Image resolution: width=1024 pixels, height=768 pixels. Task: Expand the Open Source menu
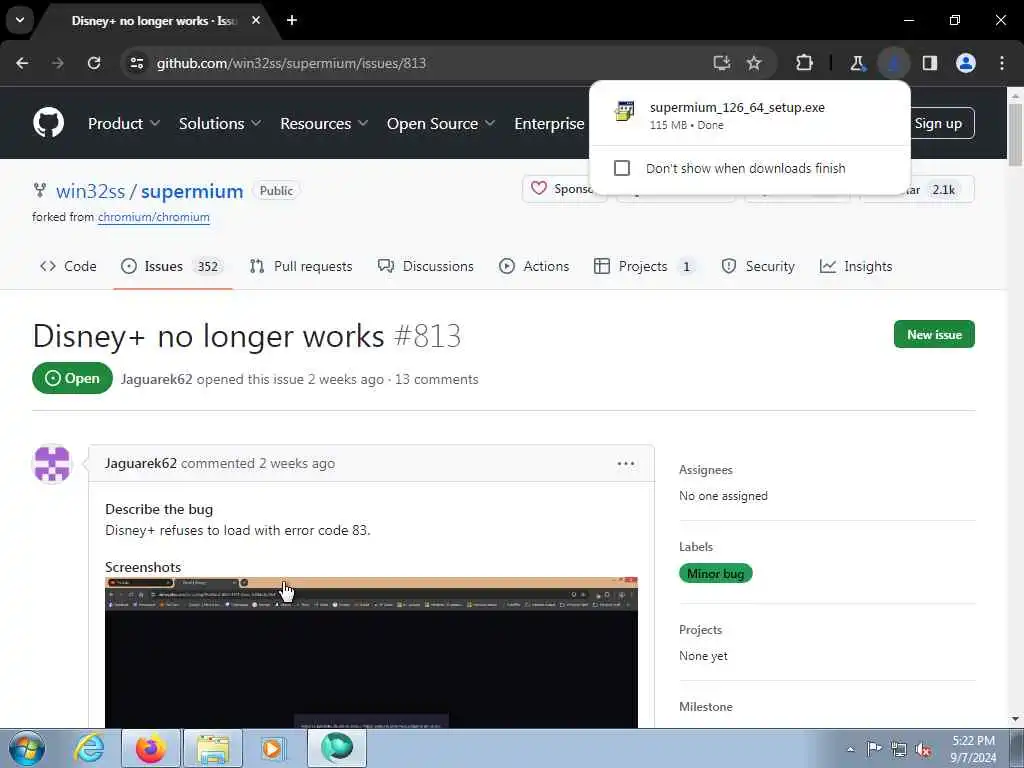pyautogui.click(x=441, y=123)
